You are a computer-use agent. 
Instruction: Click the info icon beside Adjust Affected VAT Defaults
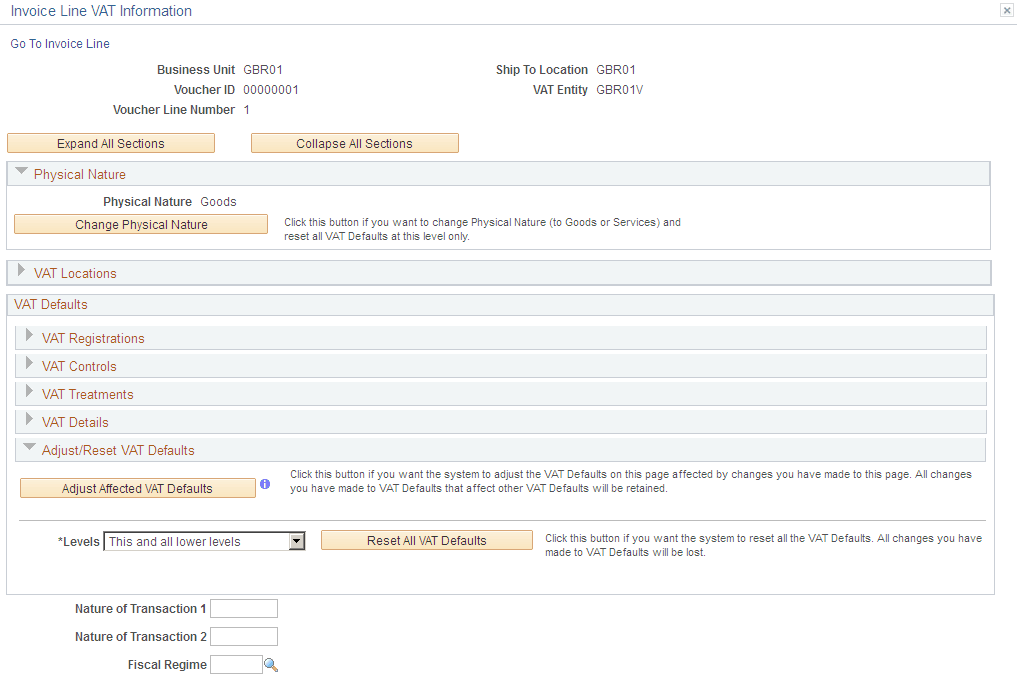265,485
